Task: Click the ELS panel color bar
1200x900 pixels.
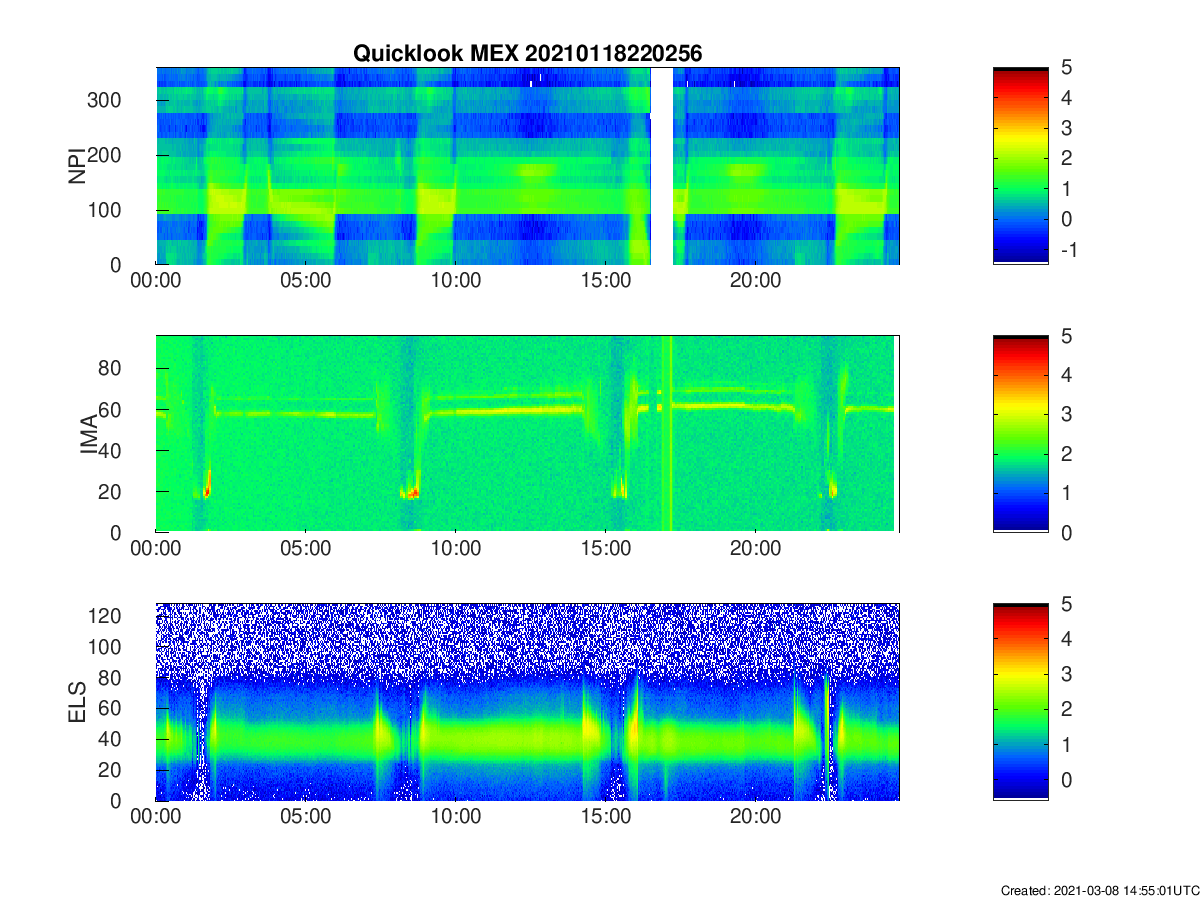Action: click(1021, 702)
